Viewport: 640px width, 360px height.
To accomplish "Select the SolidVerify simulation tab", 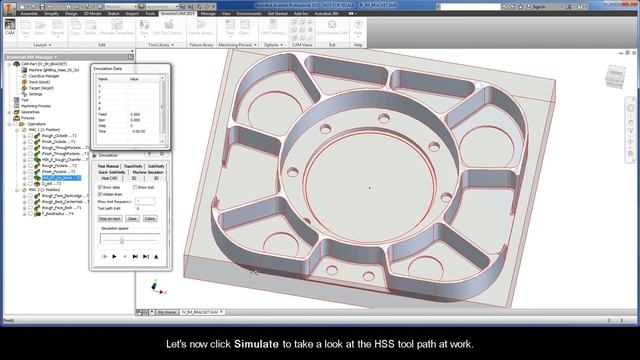I will click(156, 166).
